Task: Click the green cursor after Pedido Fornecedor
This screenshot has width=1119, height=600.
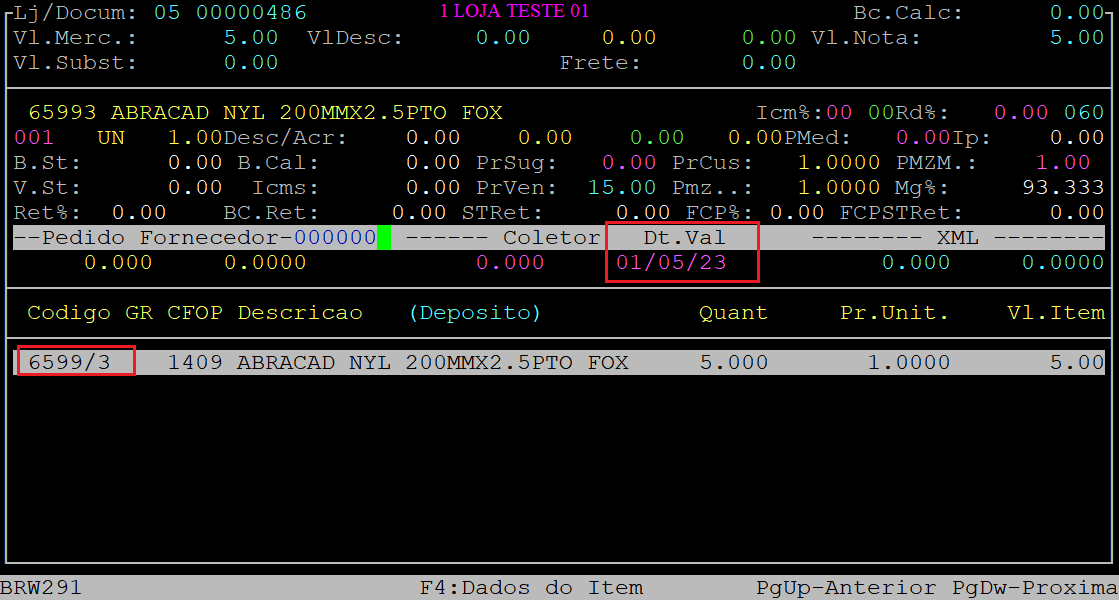Action: click(x=384, y=238)
